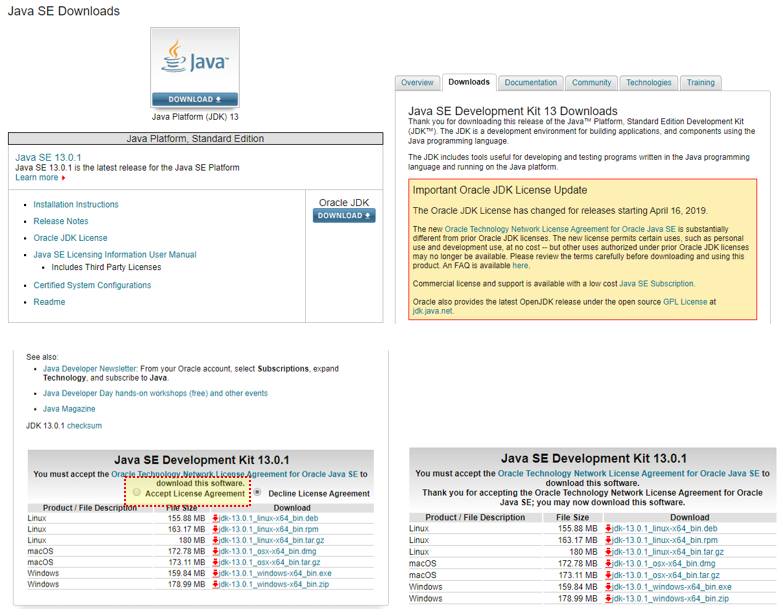This screenshot has width=783, height=616.
Task: Select Accept License Agreement radio button
Action: pyautogui.click(x=137, y=493)
